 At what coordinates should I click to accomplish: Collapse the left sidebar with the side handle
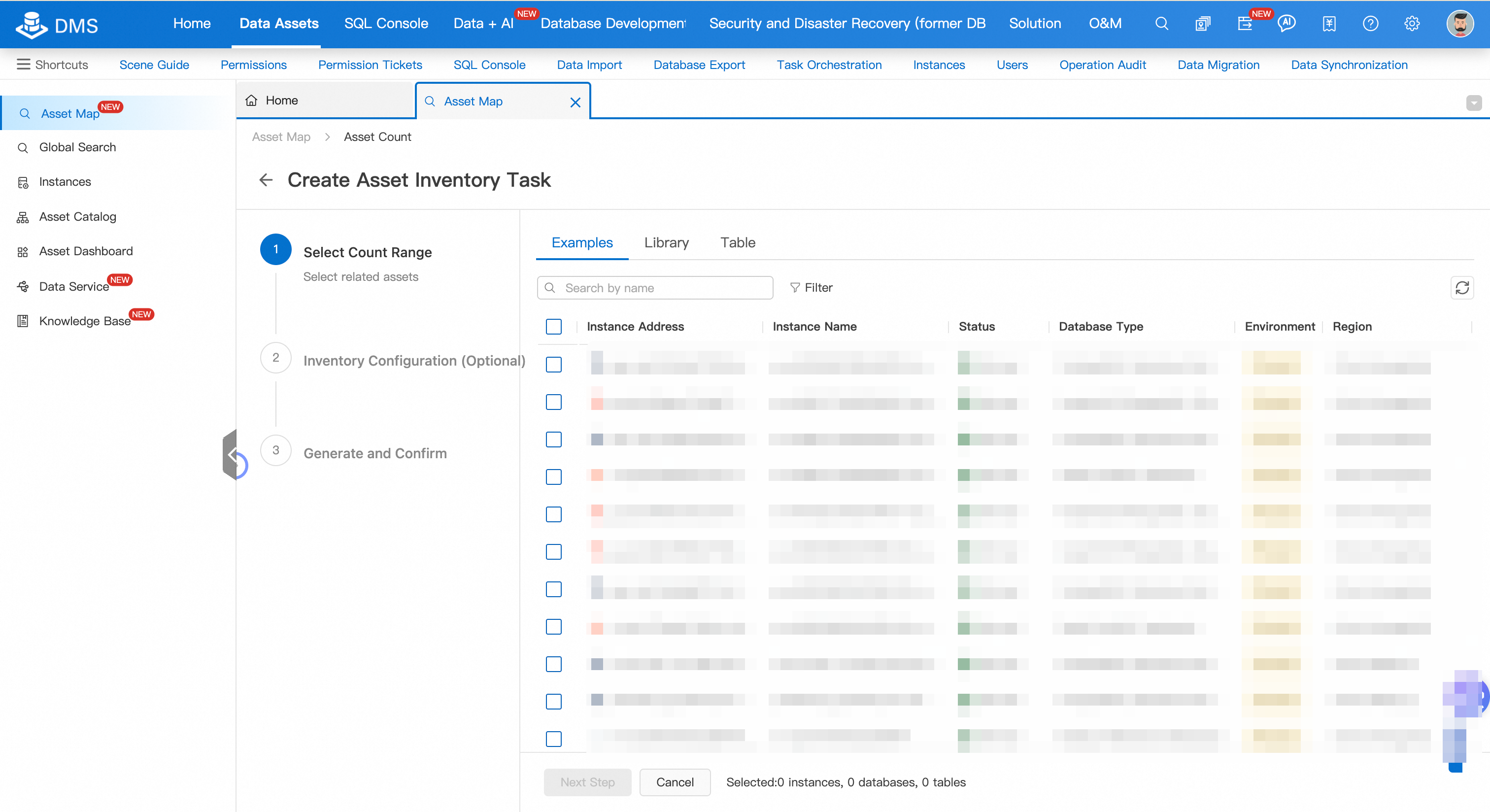coord(231,455)
